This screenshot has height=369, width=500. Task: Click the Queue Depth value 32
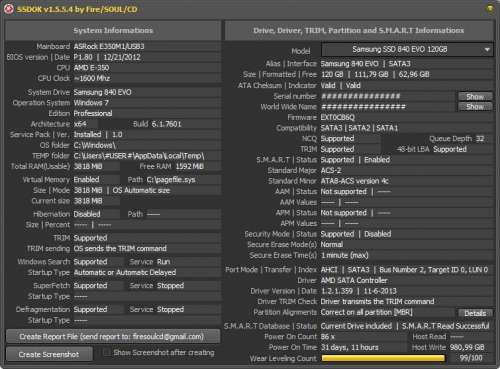point(480,139)
